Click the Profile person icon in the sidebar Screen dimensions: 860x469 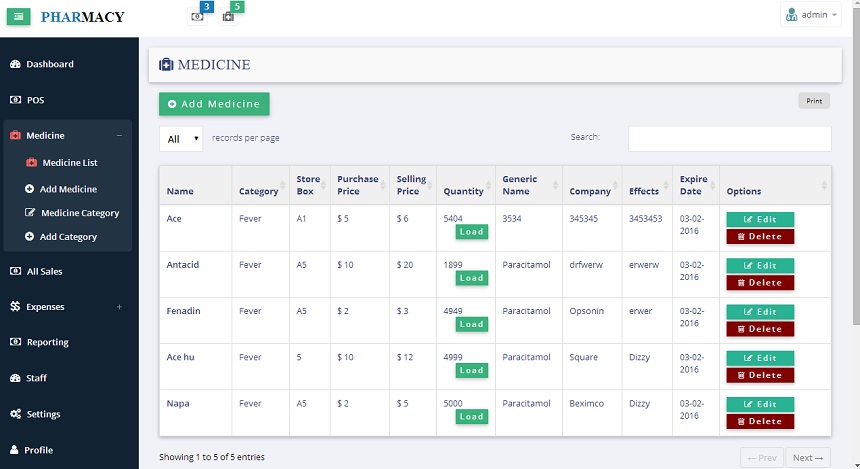click(x=14, y=450)
